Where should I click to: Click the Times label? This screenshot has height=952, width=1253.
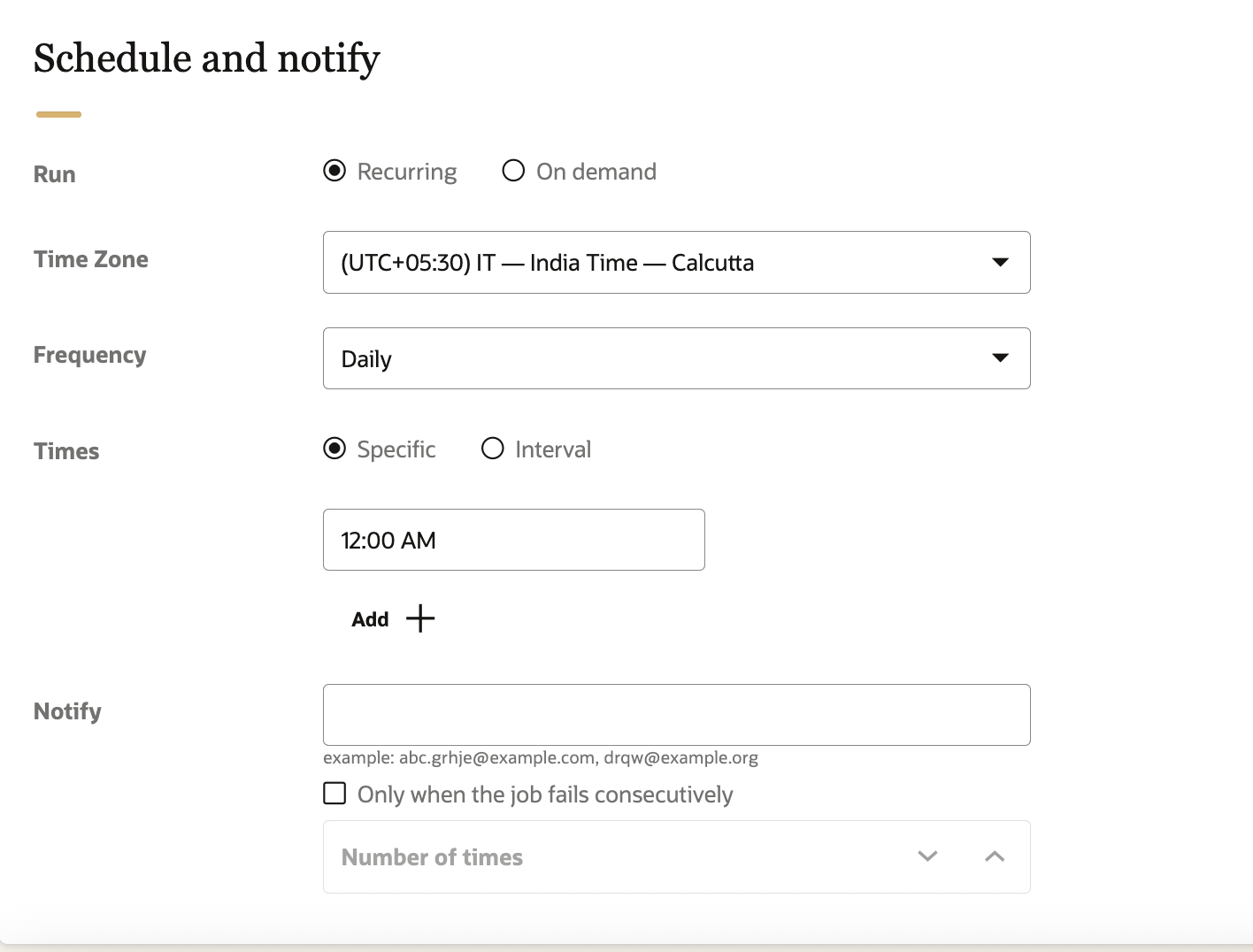coord(66,451)
